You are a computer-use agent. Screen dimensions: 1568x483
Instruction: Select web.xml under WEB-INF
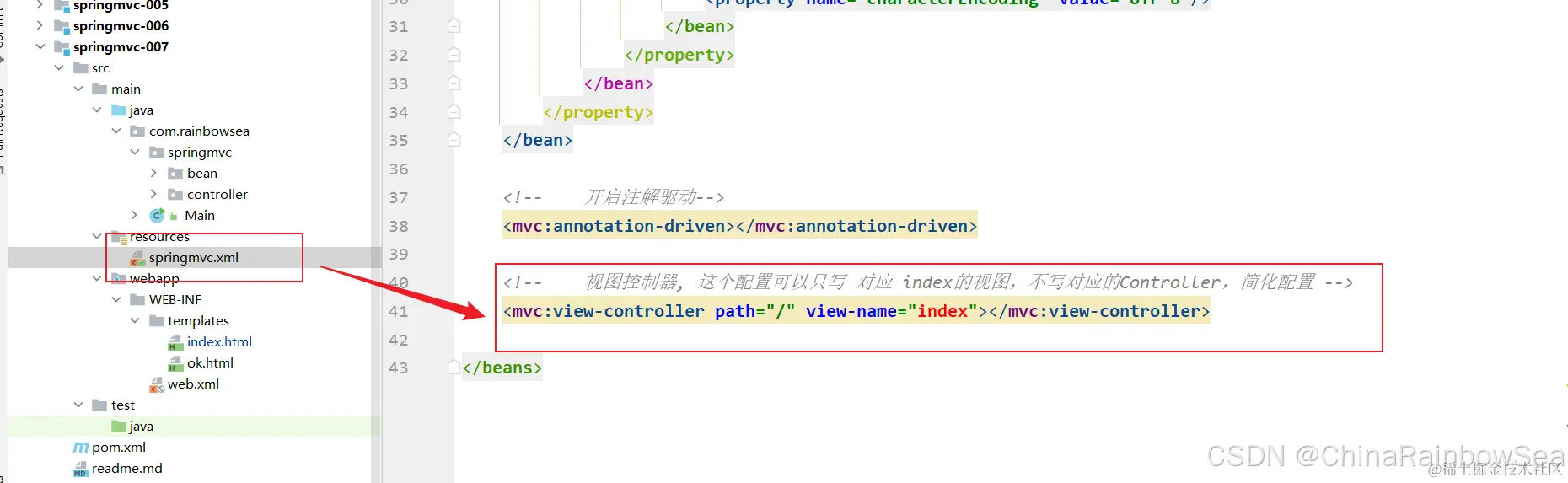click(x=193, y=384)
